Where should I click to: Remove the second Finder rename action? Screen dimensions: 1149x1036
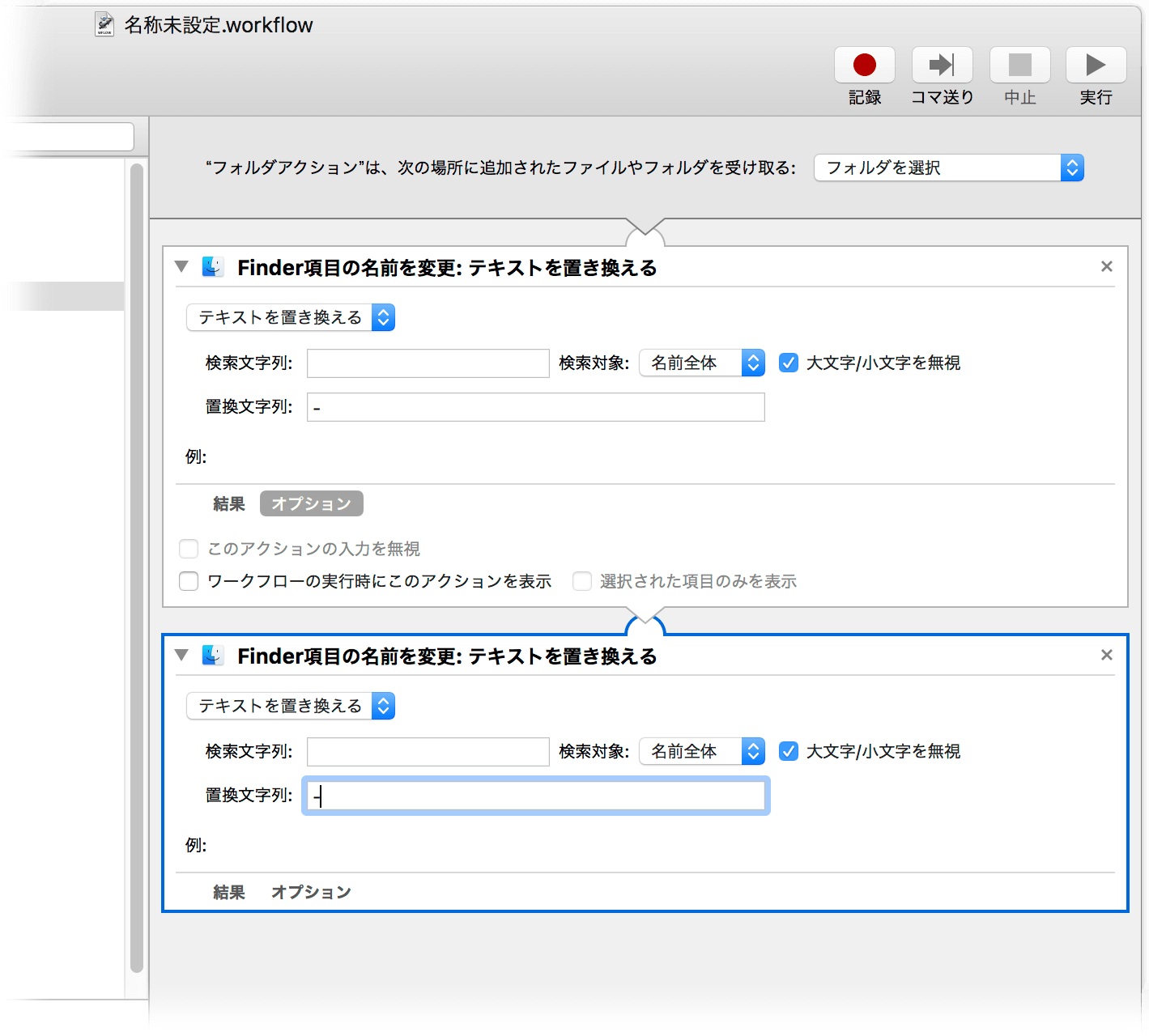(1107, 655)
